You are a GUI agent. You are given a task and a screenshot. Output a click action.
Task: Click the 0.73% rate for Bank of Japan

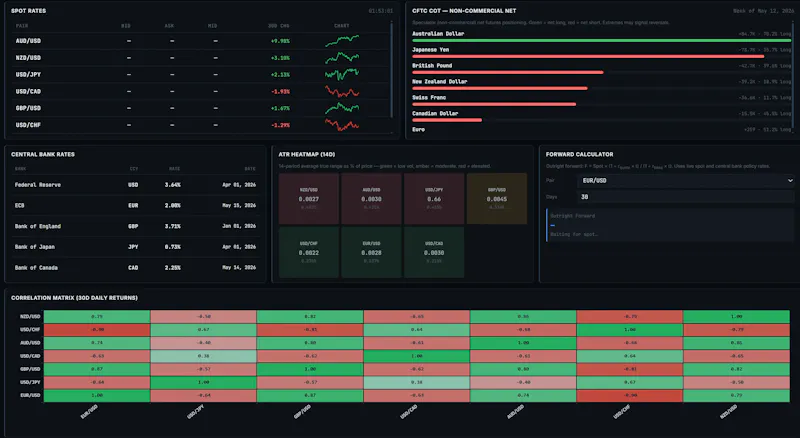tap(172, 247)
